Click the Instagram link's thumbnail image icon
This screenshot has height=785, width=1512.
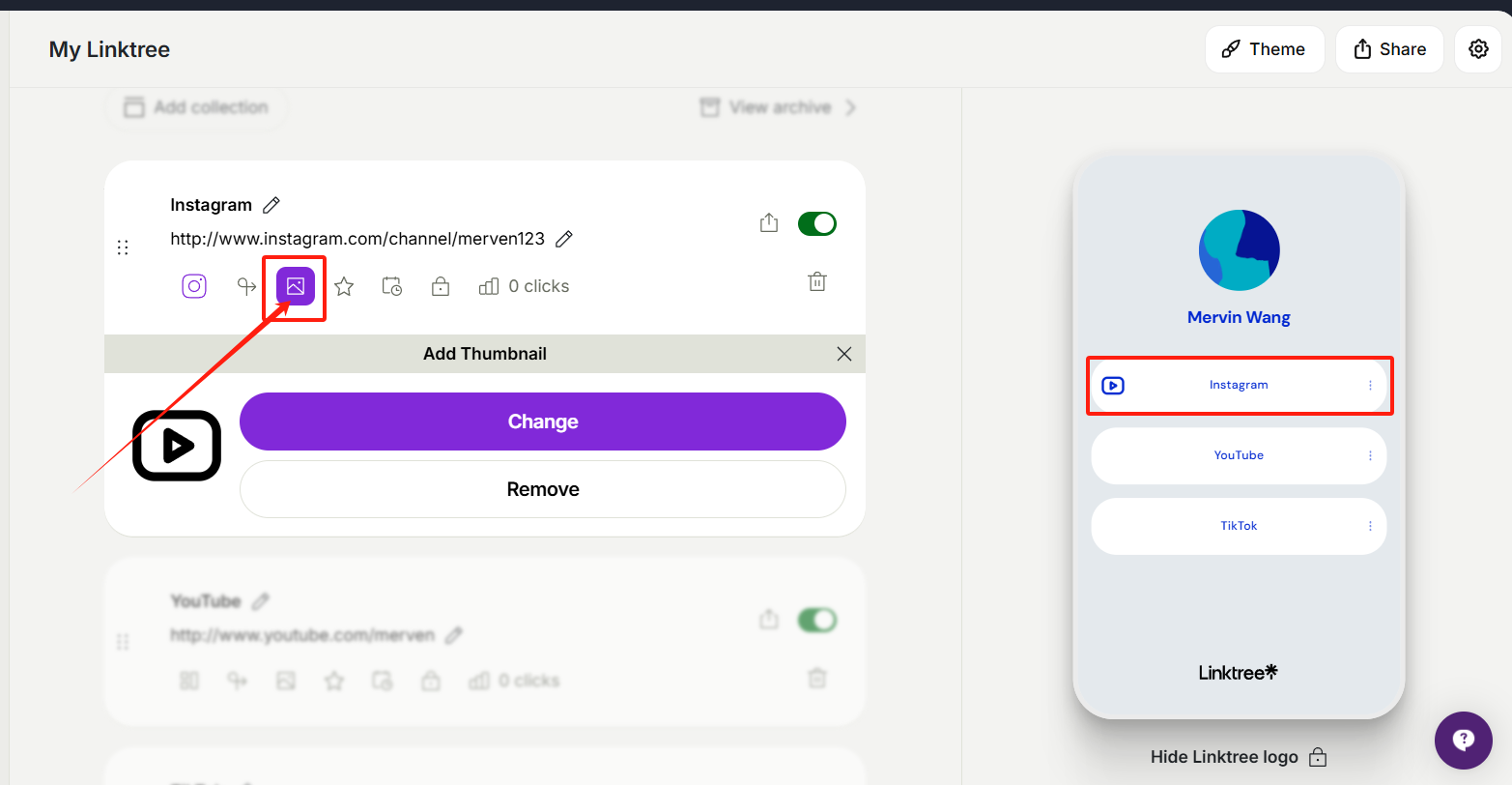[296, 286]
